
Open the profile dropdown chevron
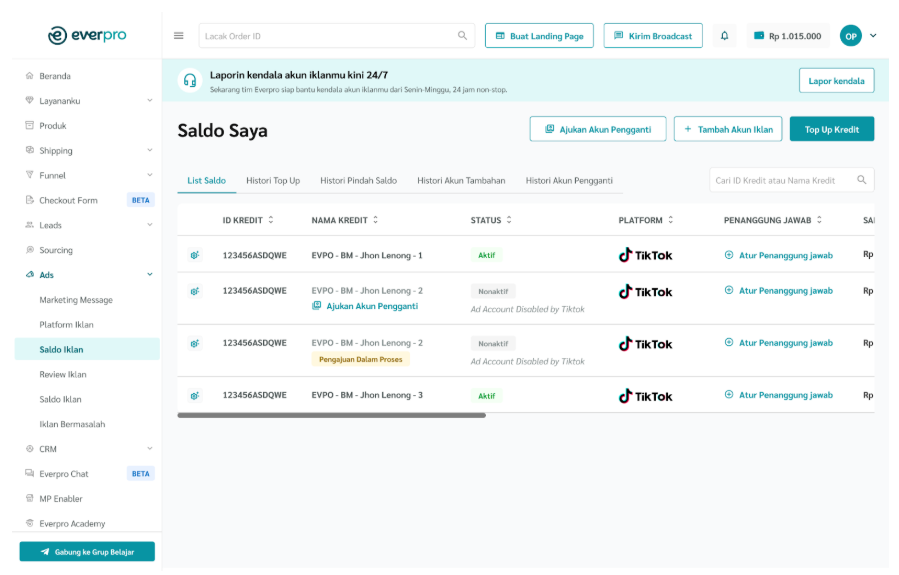coord(873,36)
